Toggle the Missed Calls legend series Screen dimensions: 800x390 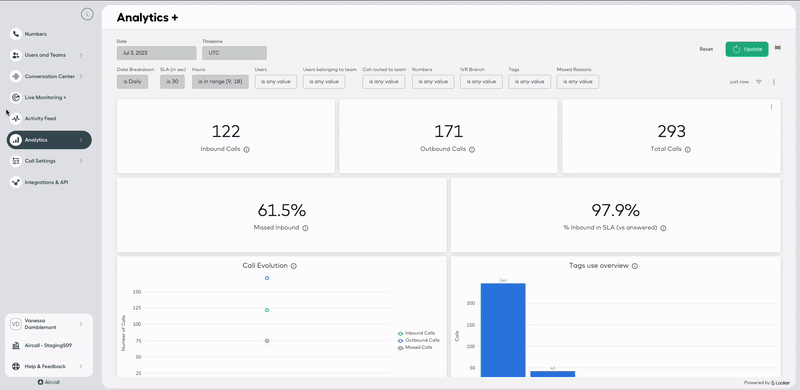click(x=415, y=347)
